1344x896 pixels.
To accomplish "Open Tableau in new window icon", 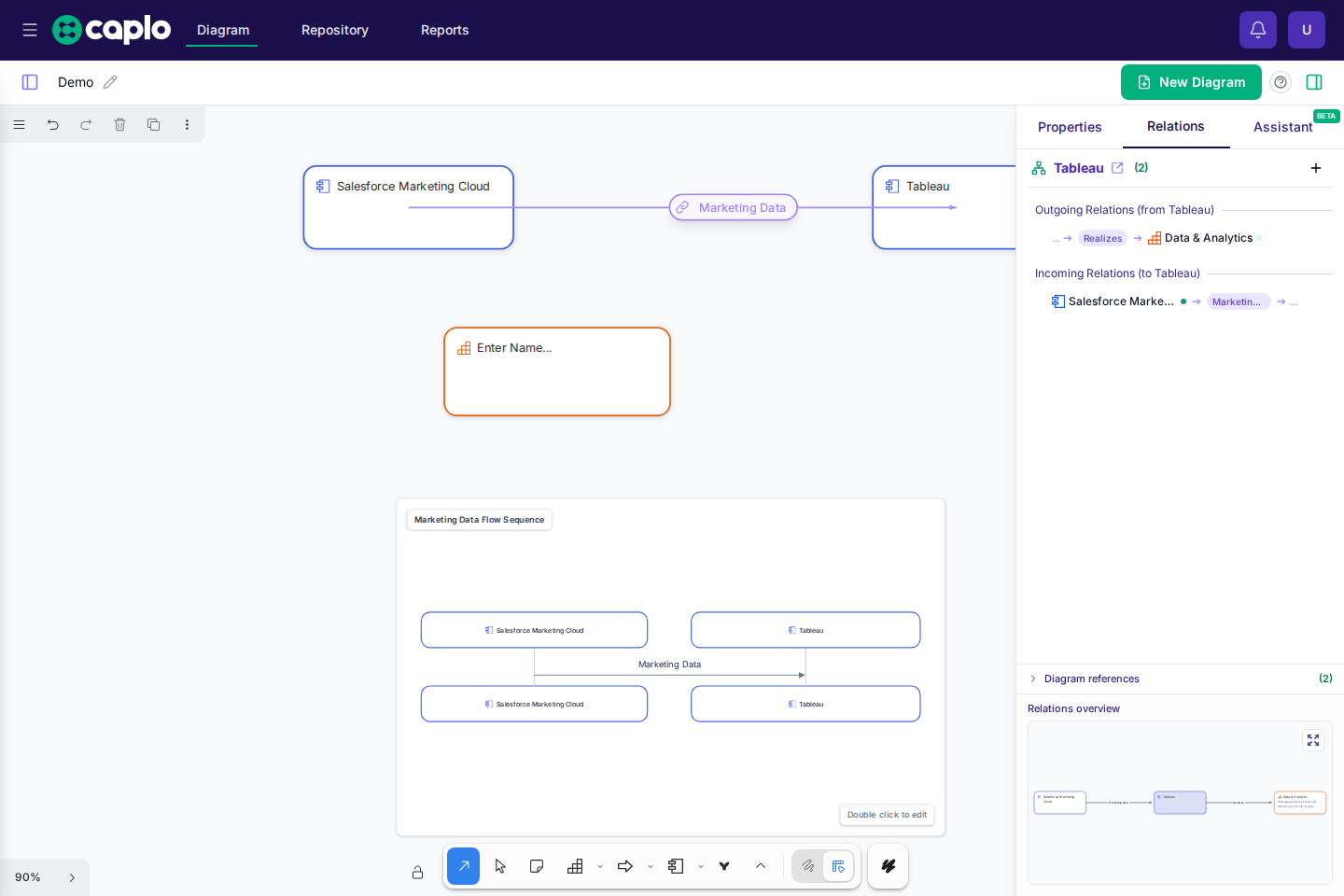I will click(x=1117, y=168).
